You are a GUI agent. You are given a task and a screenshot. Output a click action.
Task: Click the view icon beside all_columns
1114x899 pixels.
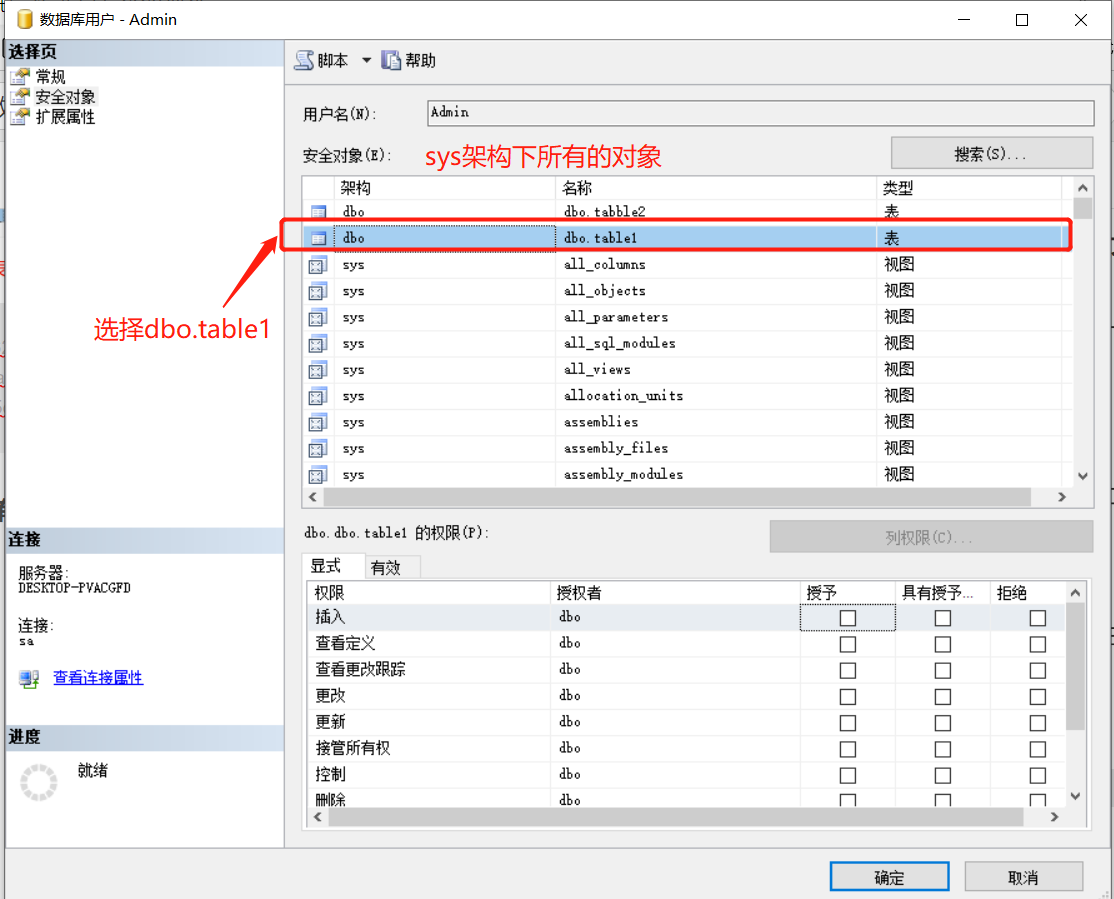316,264
